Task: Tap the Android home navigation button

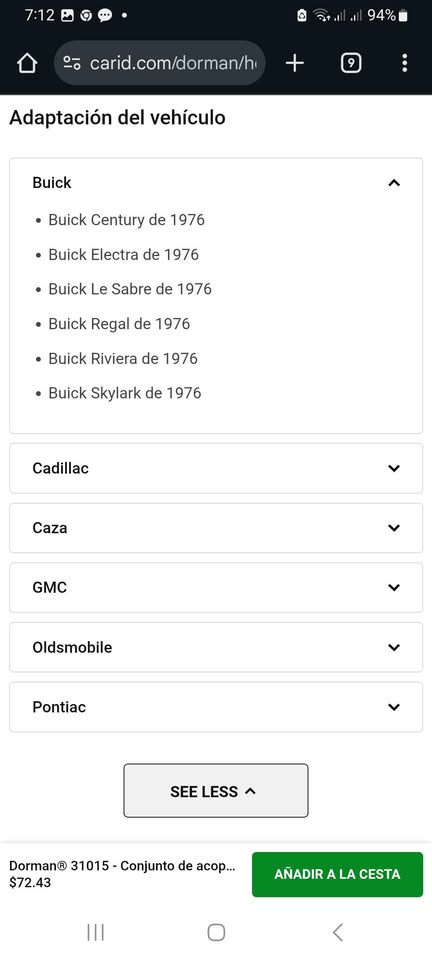Action: click(x=216, y=932)
